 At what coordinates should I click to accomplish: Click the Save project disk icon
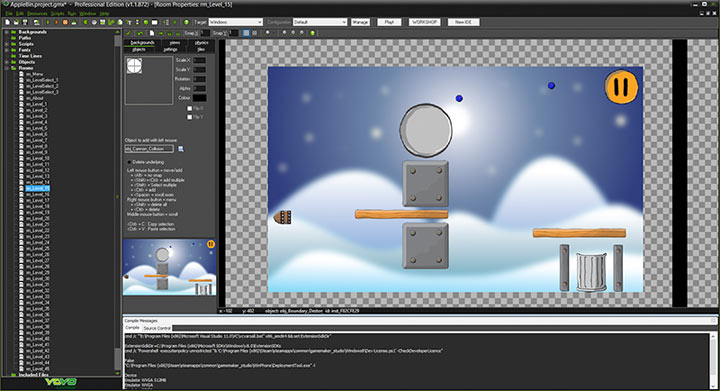point(25,22)
